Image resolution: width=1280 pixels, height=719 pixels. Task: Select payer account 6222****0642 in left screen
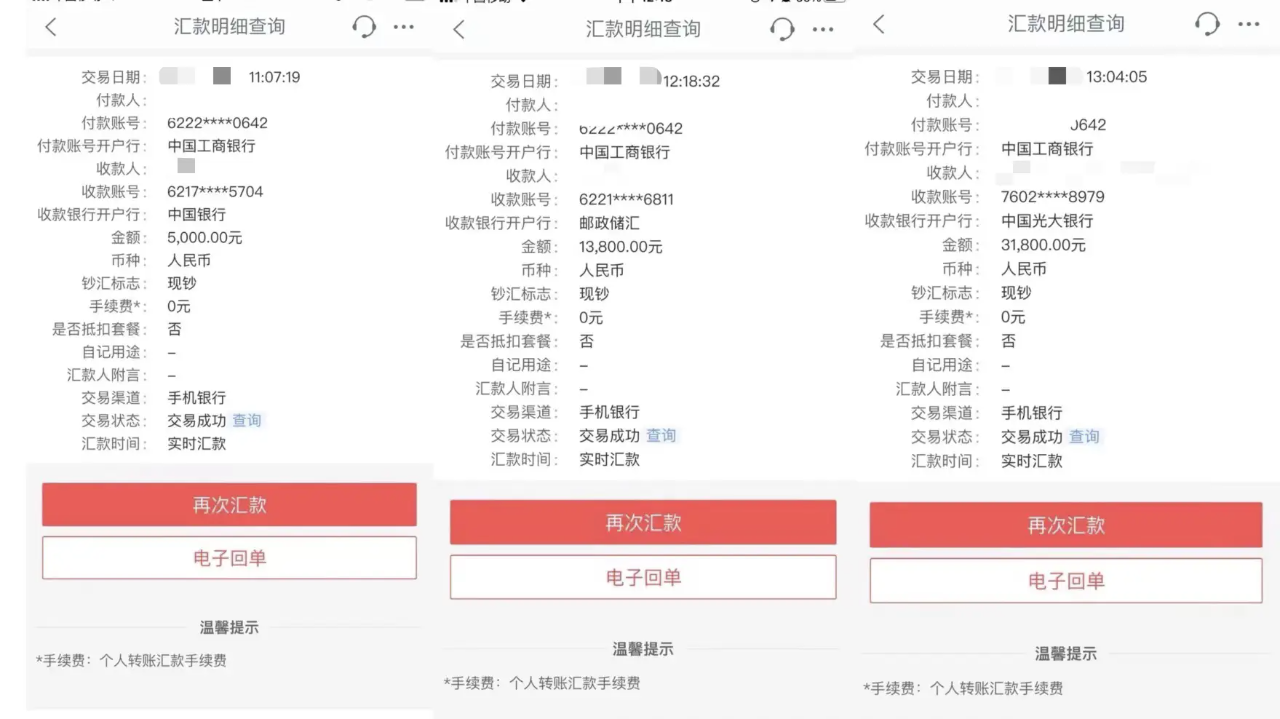tap(217, 124)
